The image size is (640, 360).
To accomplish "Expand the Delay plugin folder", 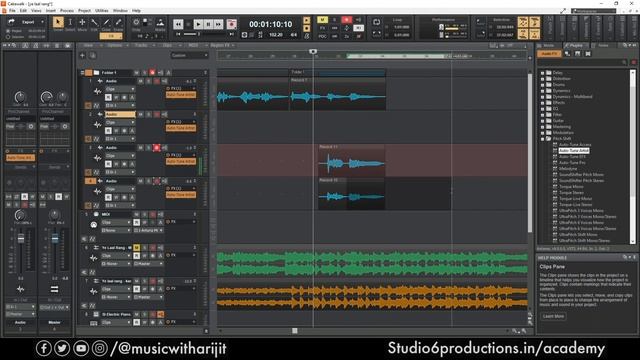I will point(542,73).
